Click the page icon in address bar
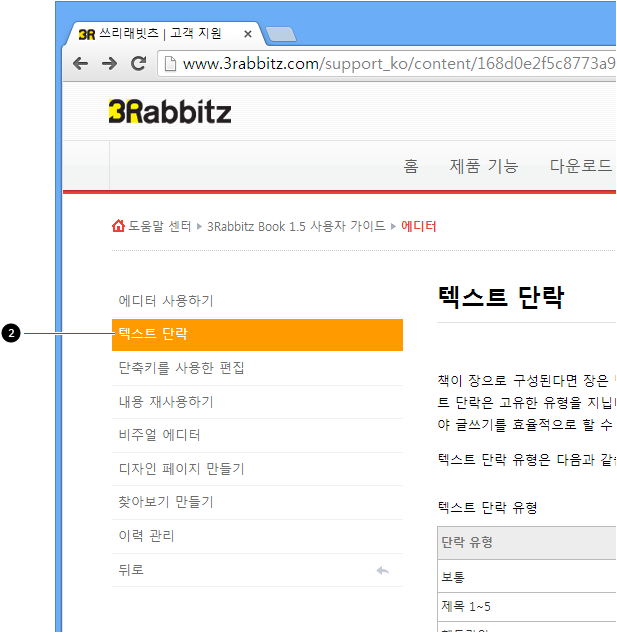This screenshot has width=617, height=633. (170, 64)
